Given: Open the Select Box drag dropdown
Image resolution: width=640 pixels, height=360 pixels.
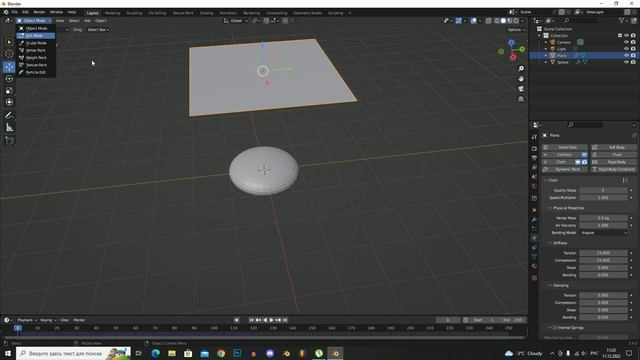Looking at the screenshot, I should pyautogui.click(x=98, y=30).
